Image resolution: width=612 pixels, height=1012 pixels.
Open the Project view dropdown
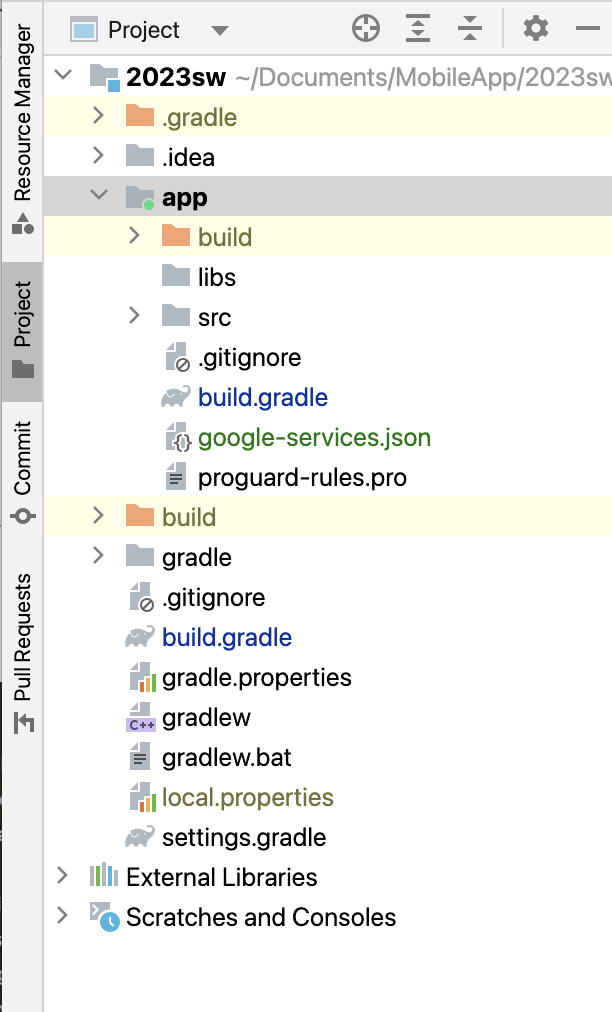click(x=219, y=31)
